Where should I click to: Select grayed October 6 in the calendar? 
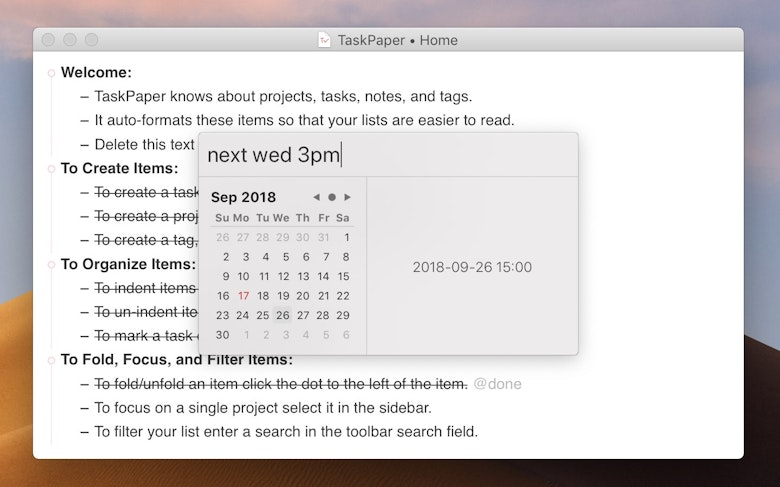(346, 335)
